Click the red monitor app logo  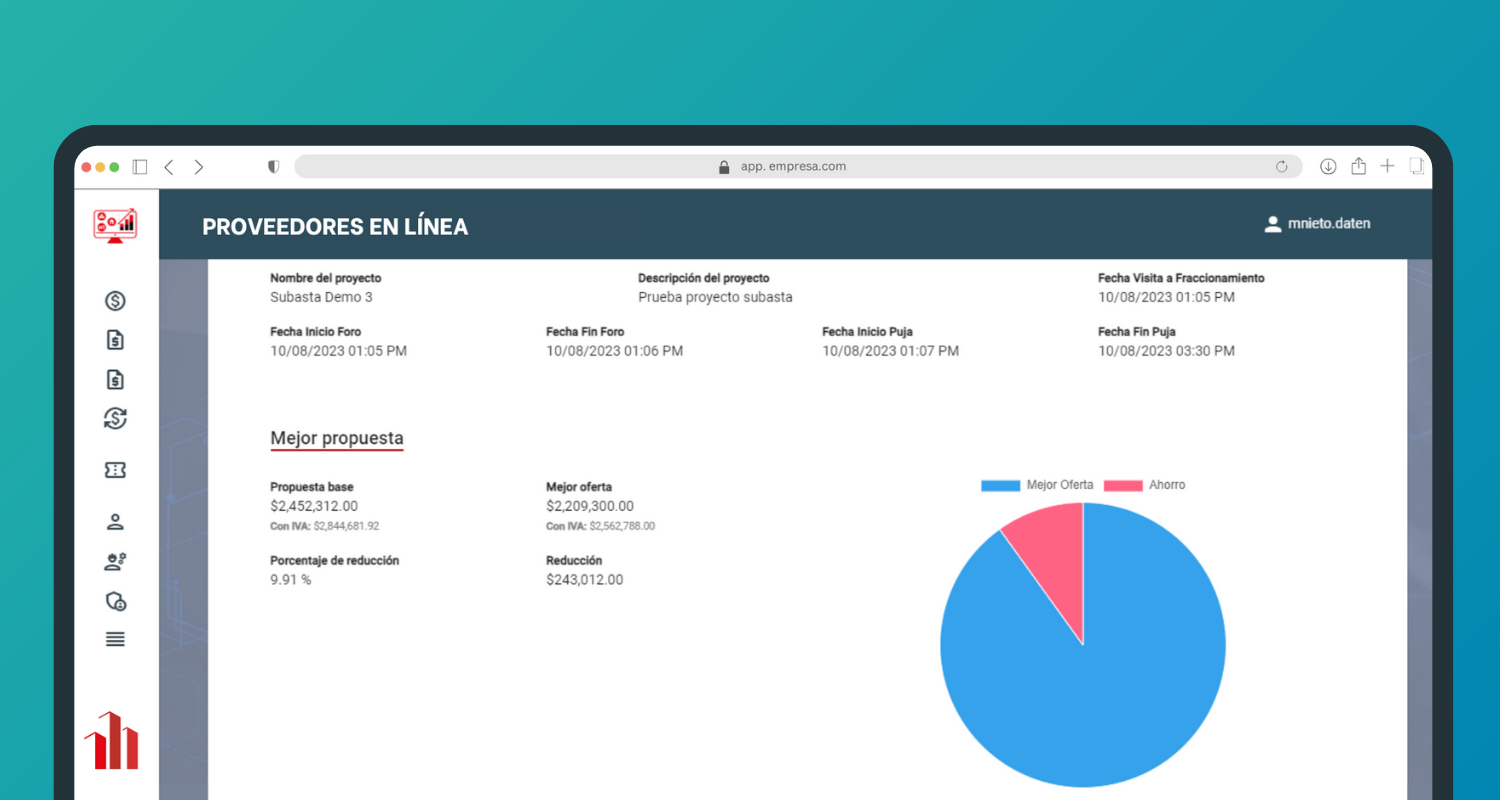(115, 225)
